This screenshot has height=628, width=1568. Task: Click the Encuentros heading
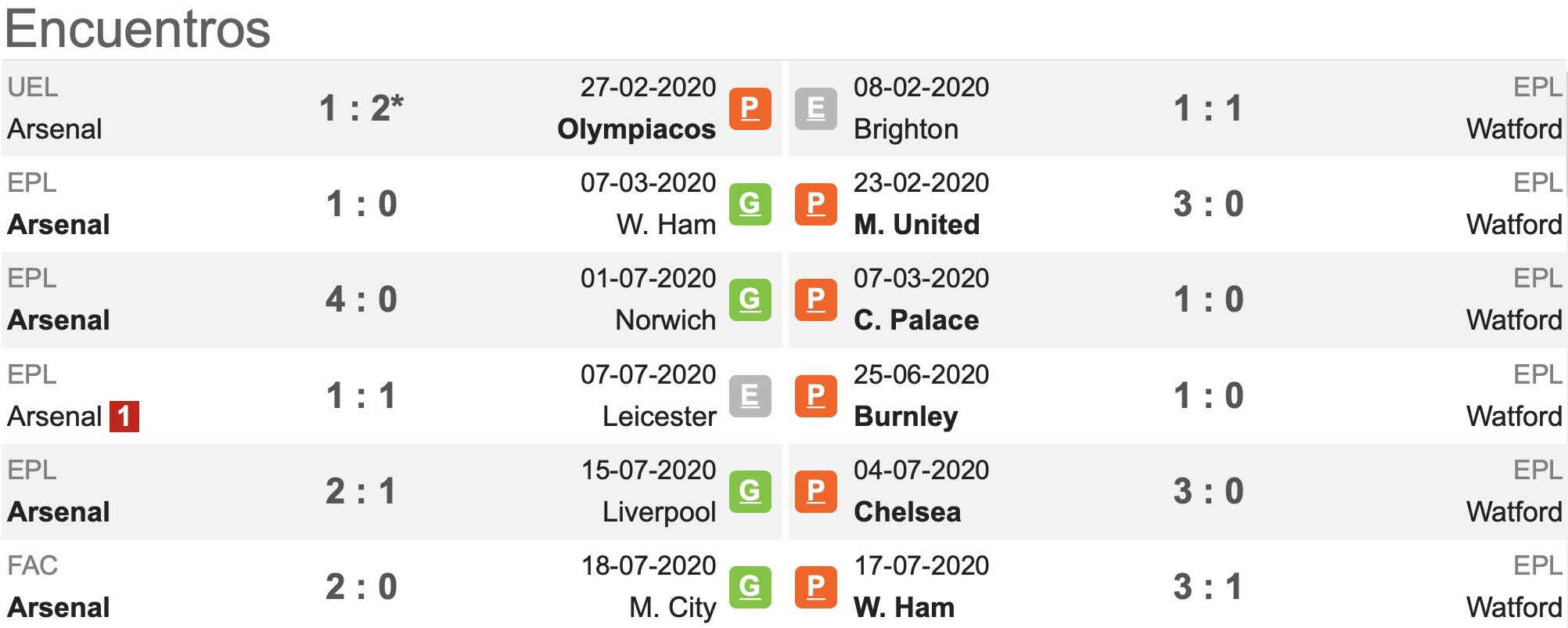pos(138,29)
